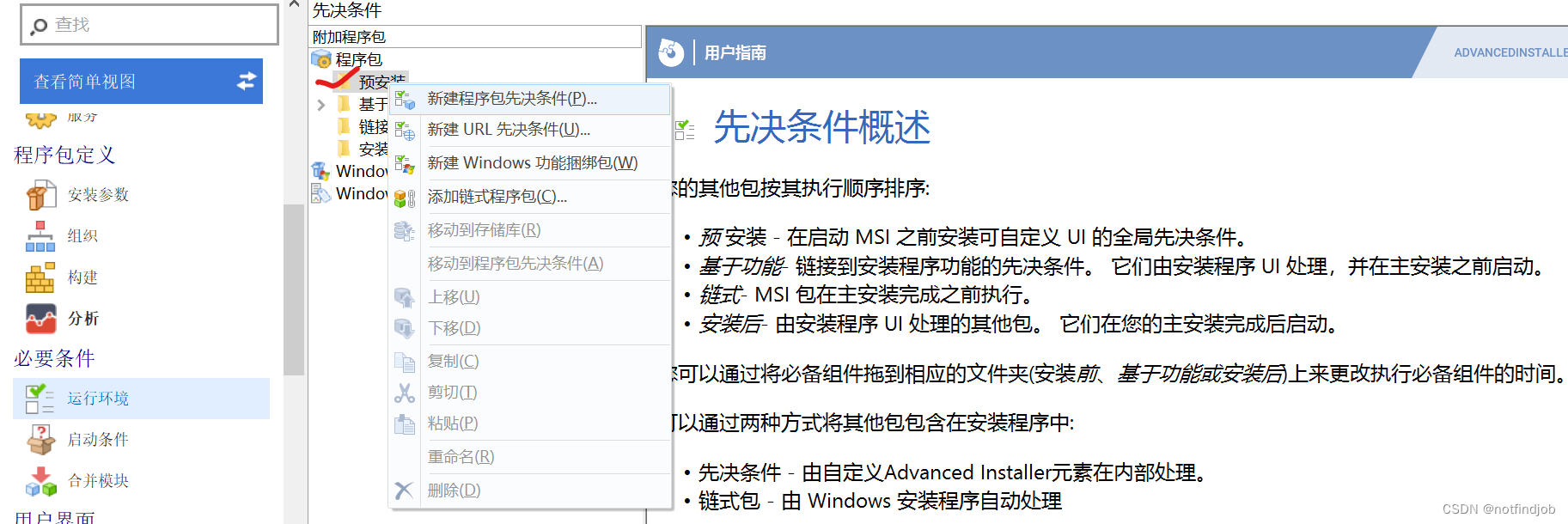
Task: Click 上移(U) menu entry
Action: pyautogui.click(x=530, y=297)
